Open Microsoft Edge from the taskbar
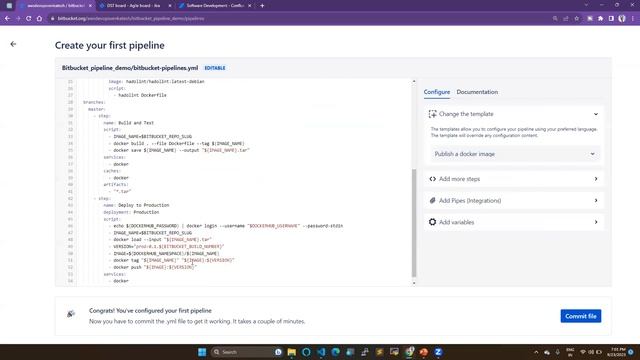640x360 pixels. [x=336, y=352]
